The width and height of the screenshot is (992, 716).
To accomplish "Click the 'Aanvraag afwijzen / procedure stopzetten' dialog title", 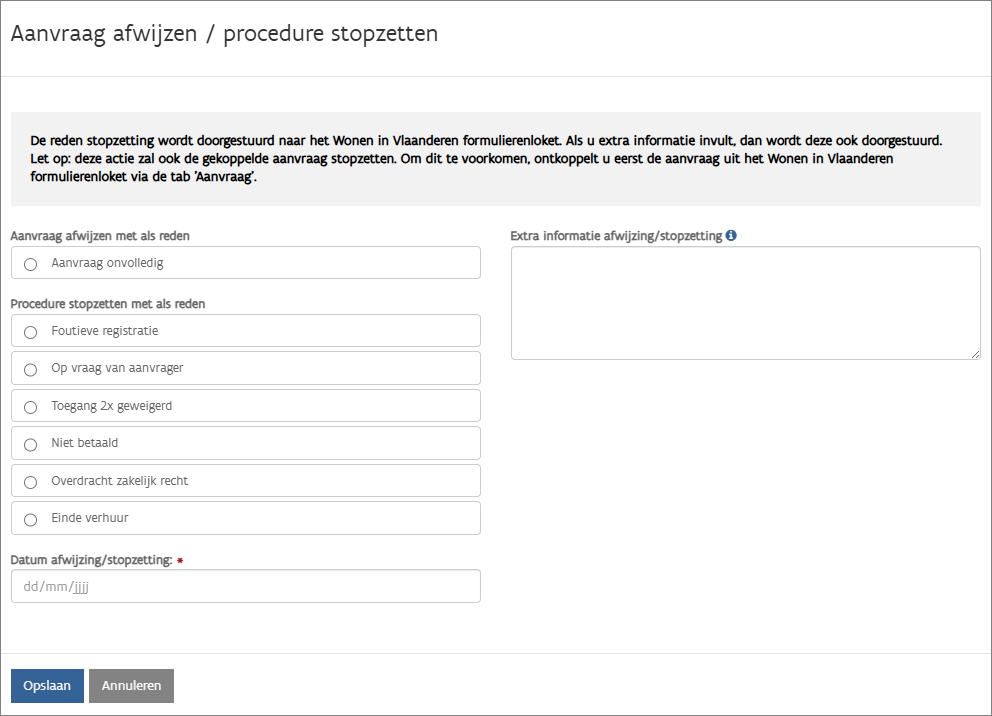I will pyautogui.click(x=224, y=34).
